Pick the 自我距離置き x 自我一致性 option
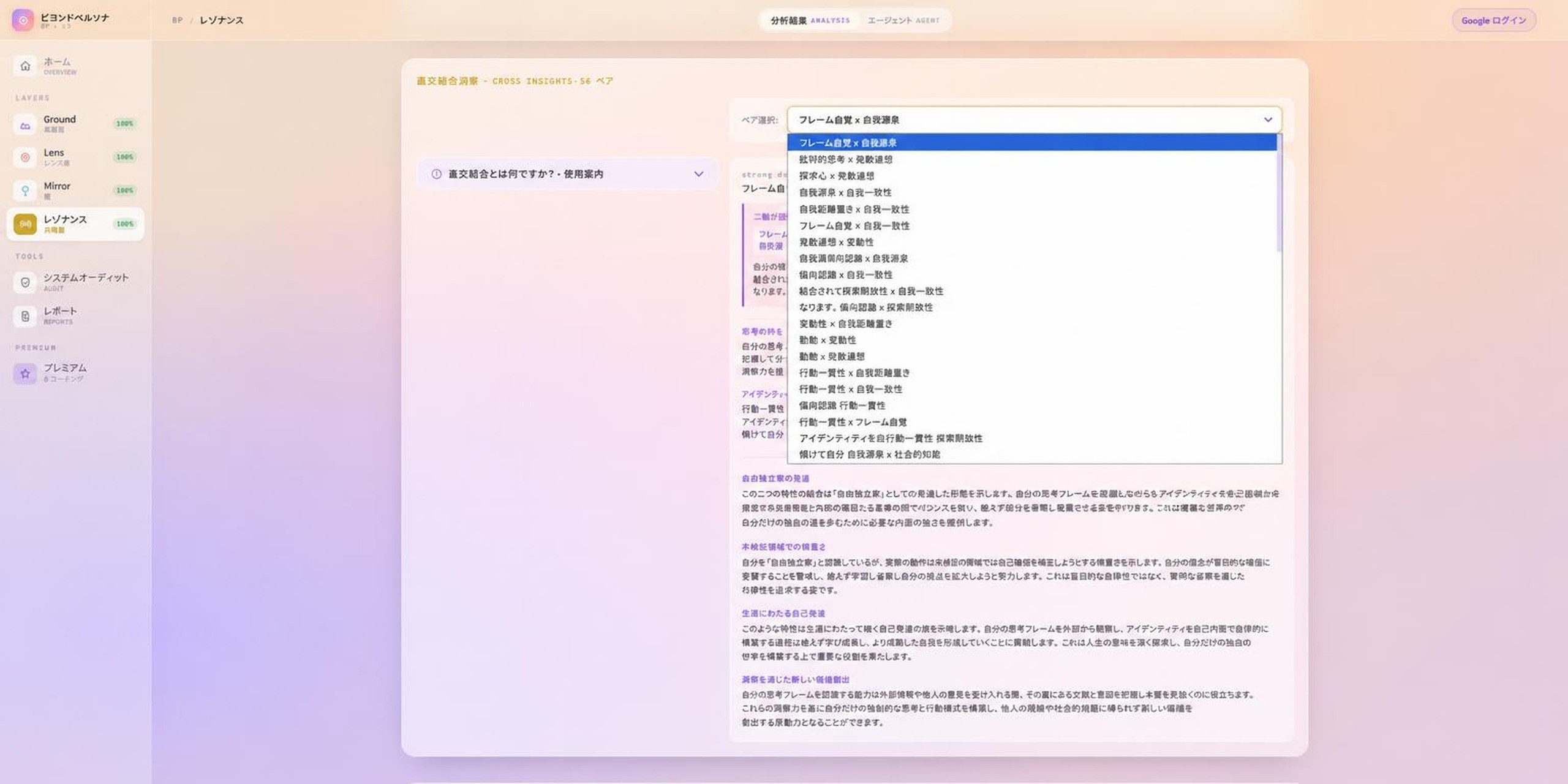Image resolution: width=1568 pixels, height=784 pixels. click(x=1031, y=209)
